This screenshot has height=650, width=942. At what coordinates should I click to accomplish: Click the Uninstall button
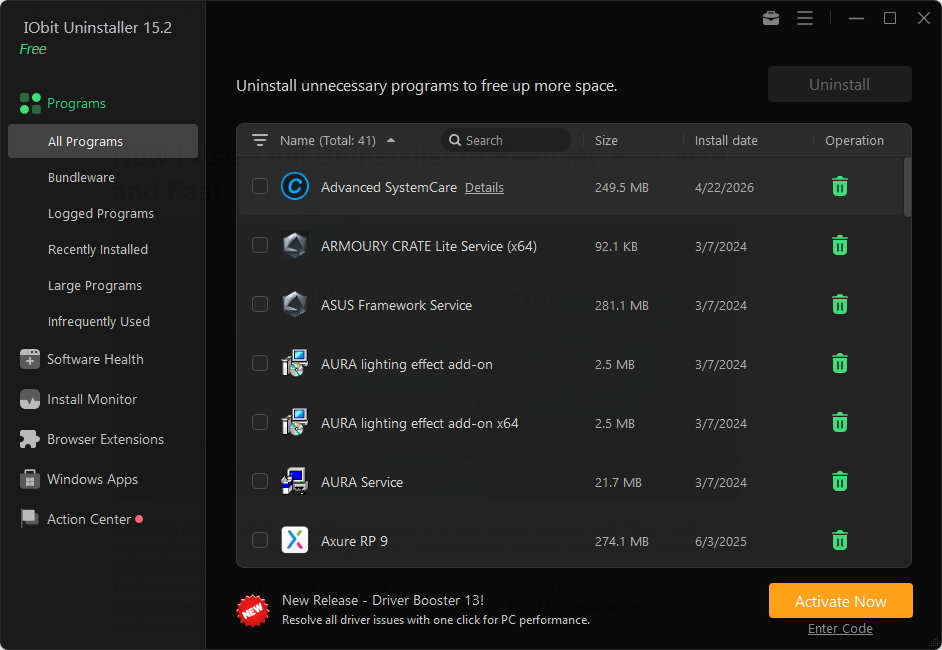click(x=839, y=84)
